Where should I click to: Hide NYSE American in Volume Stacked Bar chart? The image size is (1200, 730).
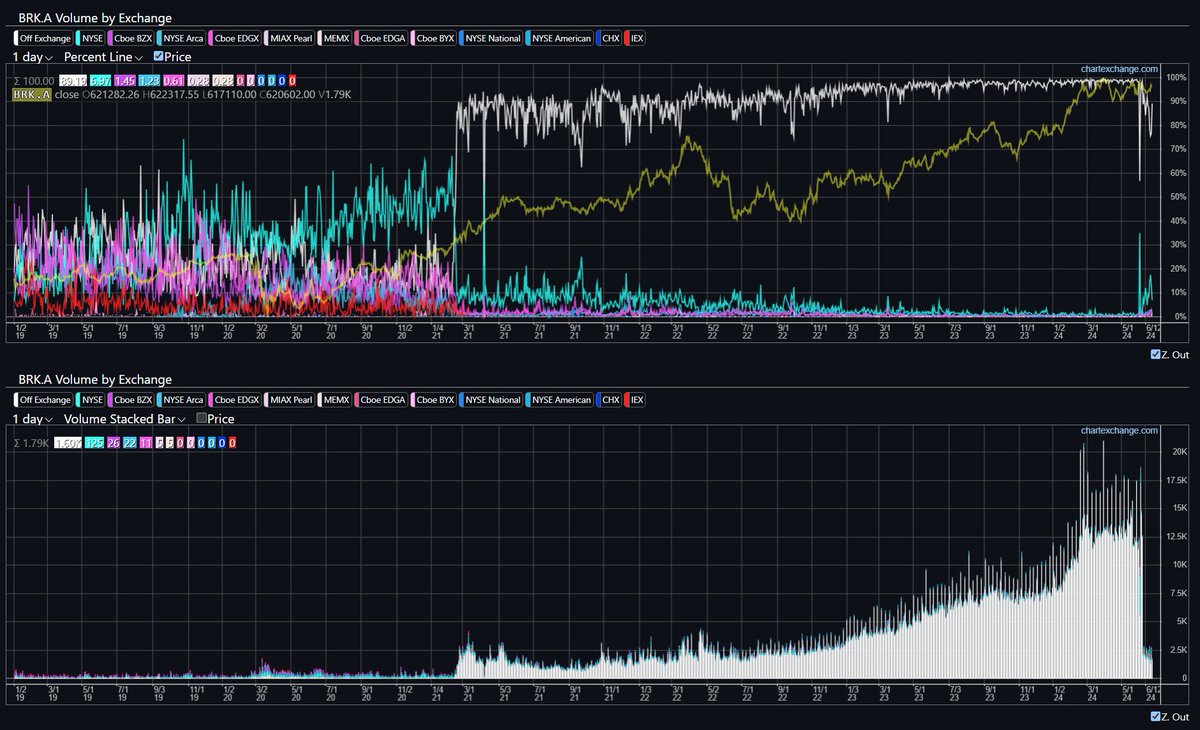pyautogui.click(x=560, y=400)
